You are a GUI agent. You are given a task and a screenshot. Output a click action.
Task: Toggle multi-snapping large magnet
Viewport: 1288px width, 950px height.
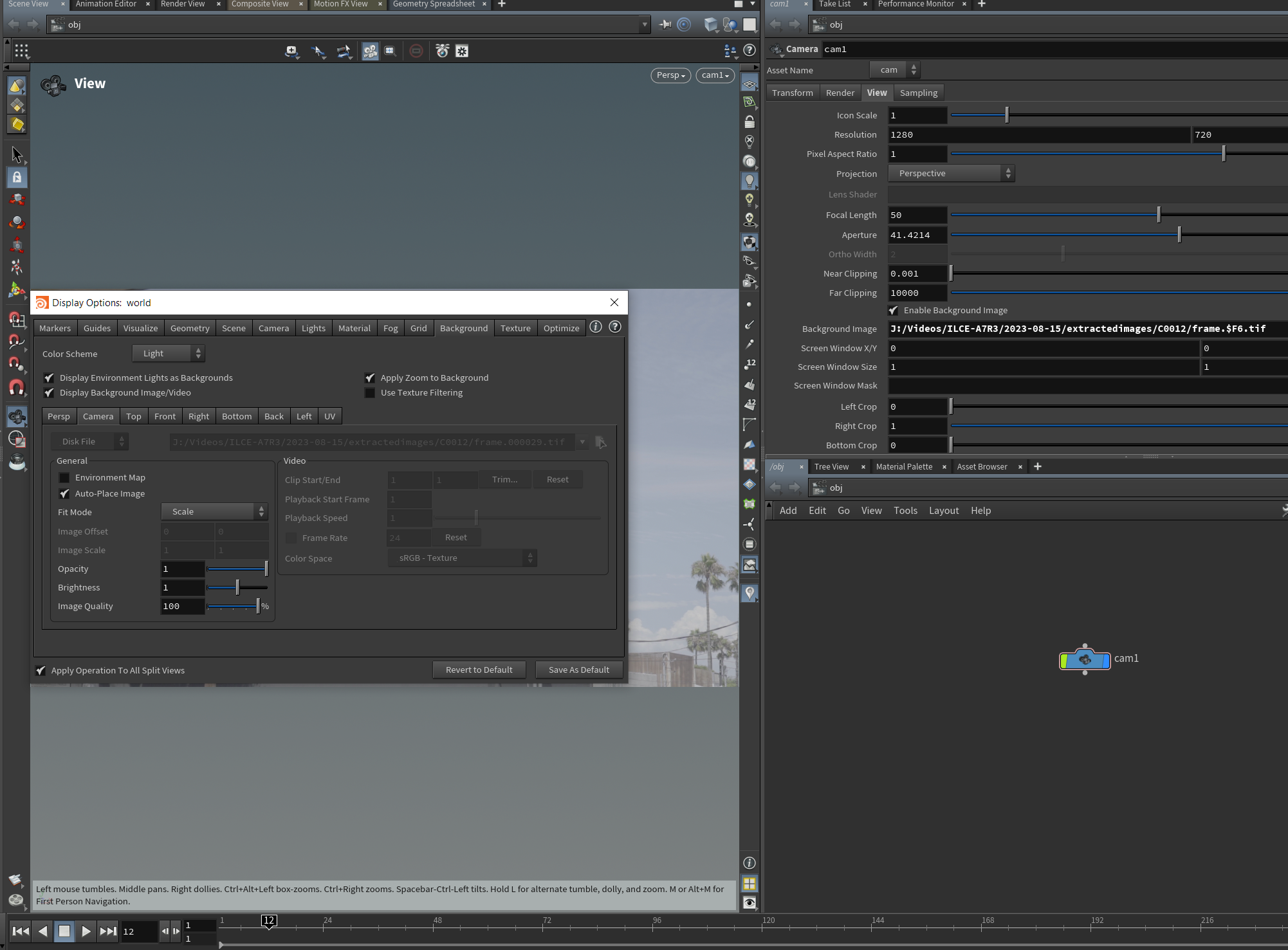[x=17, y=387]
